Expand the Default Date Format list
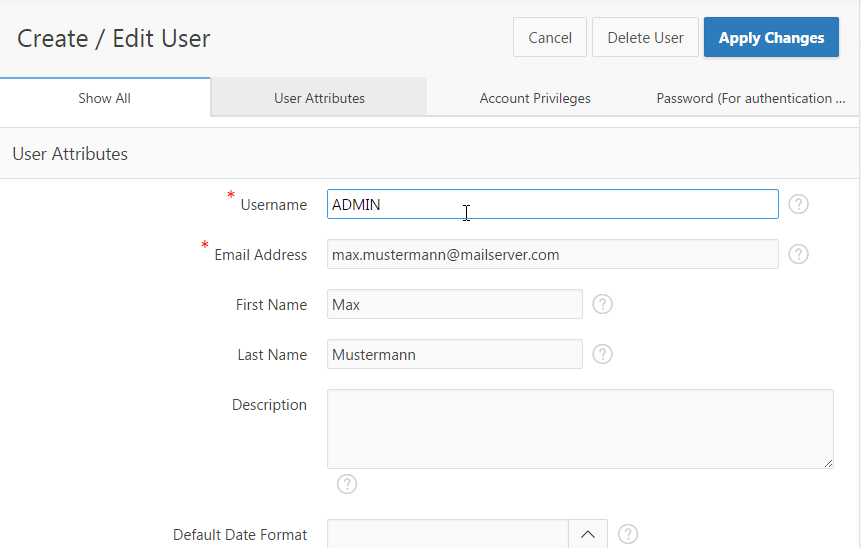 588,534
